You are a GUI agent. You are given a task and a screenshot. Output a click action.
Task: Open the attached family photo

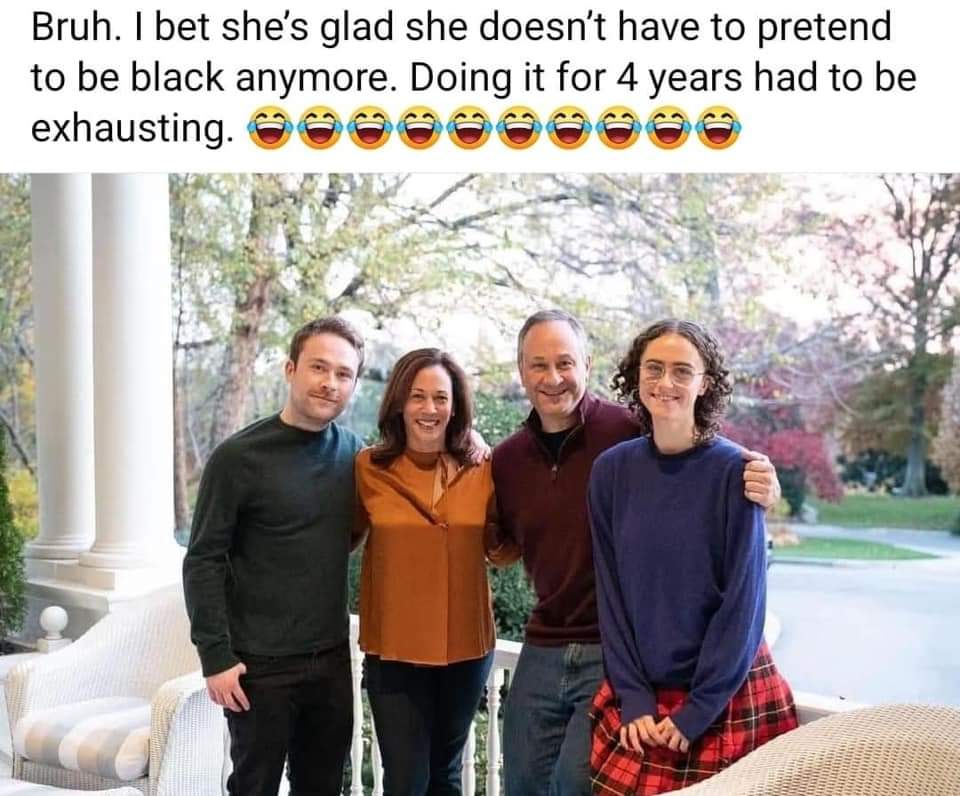[480, 484]
